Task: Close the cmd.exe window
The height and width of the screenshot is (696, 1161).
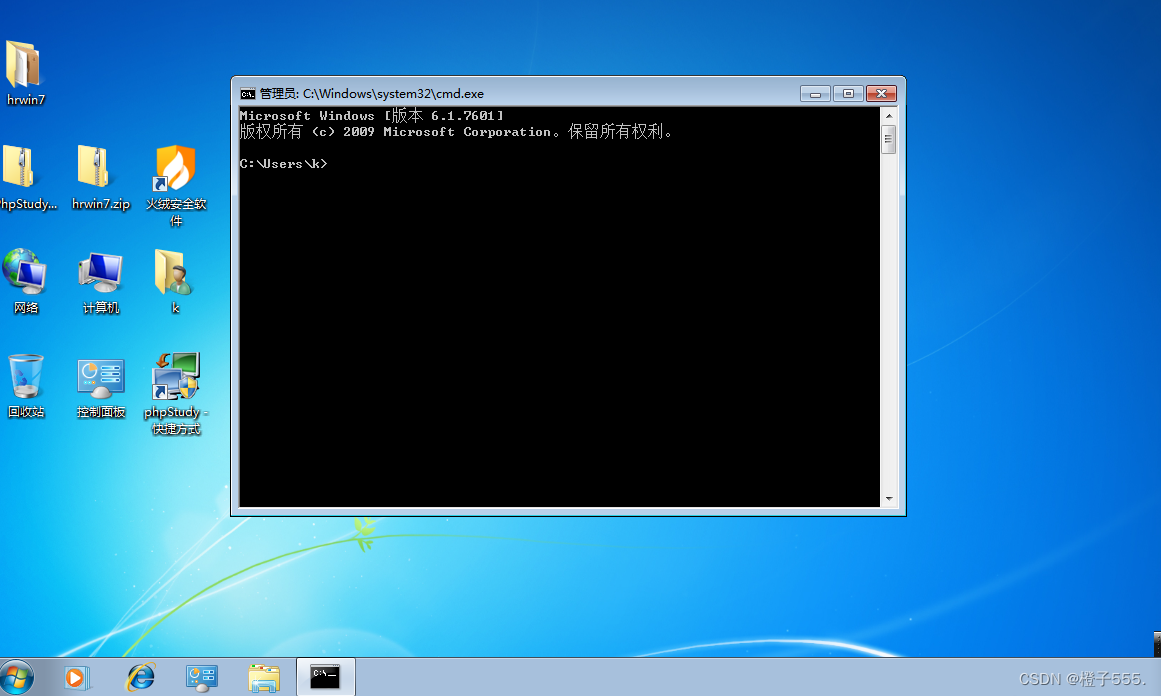Action: tap(881, 94)
